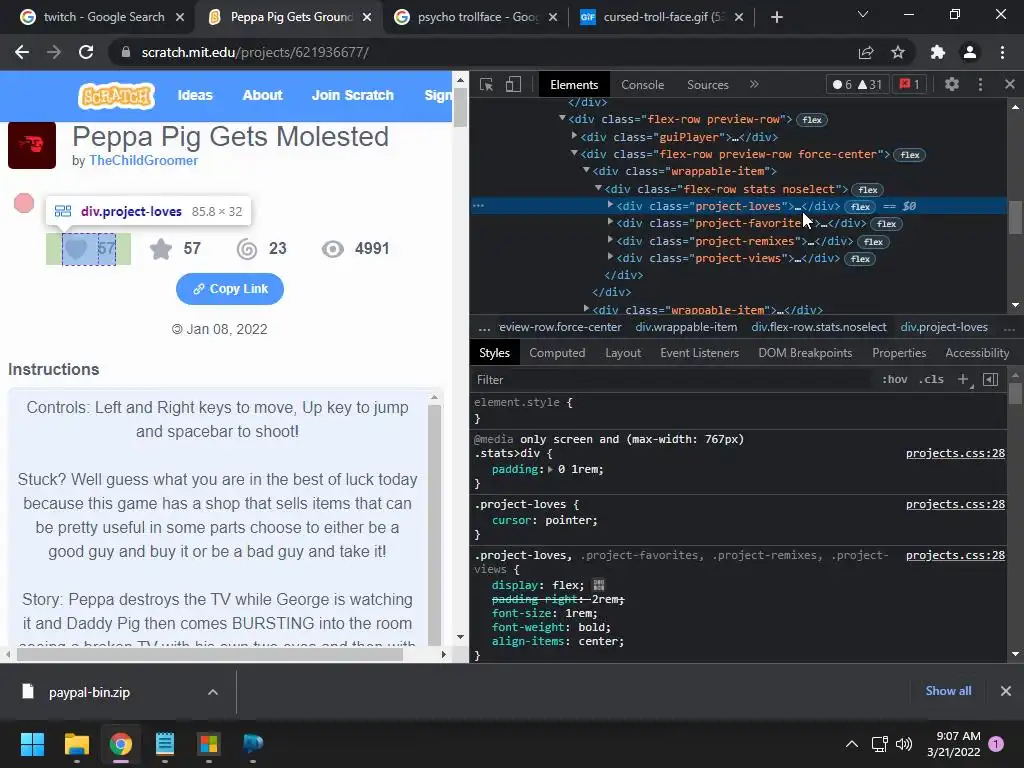The image size is (1024, 768).
Task: Open a new browser tab
Action: coord(776,17)
